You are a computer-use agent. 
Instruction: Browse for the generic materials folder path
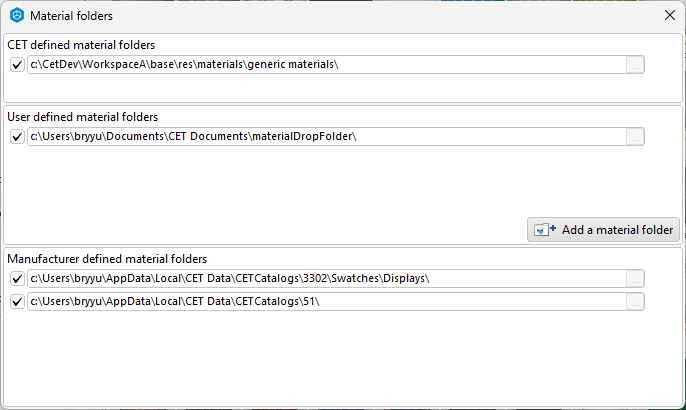635,65
